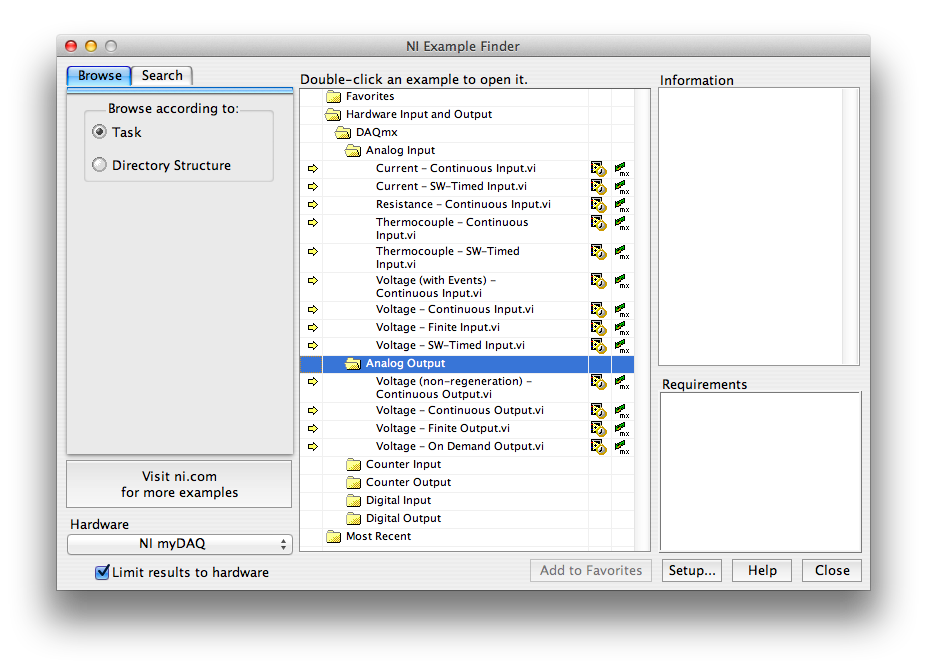Click the Favorites folder icon
The width and height of the screenshot is (927, 669).
coord(334,97)
